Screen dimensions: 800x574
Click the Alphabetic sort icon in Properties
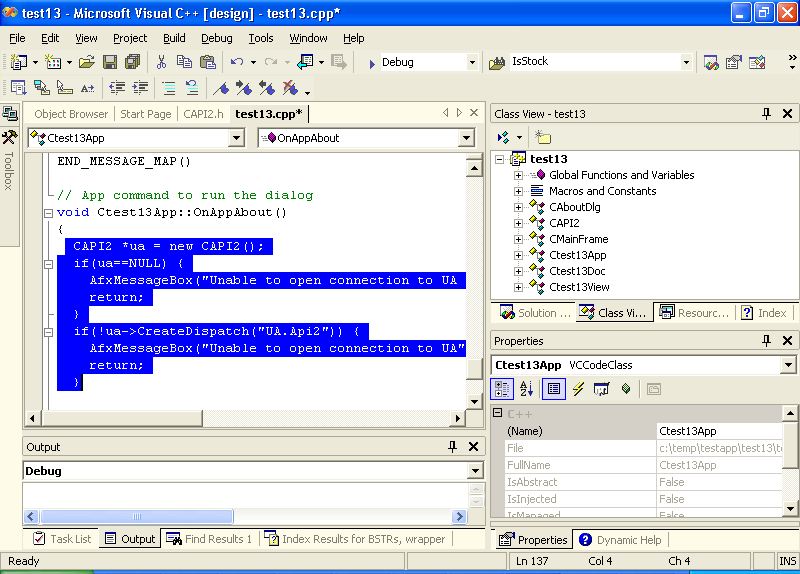click(526, 389)
